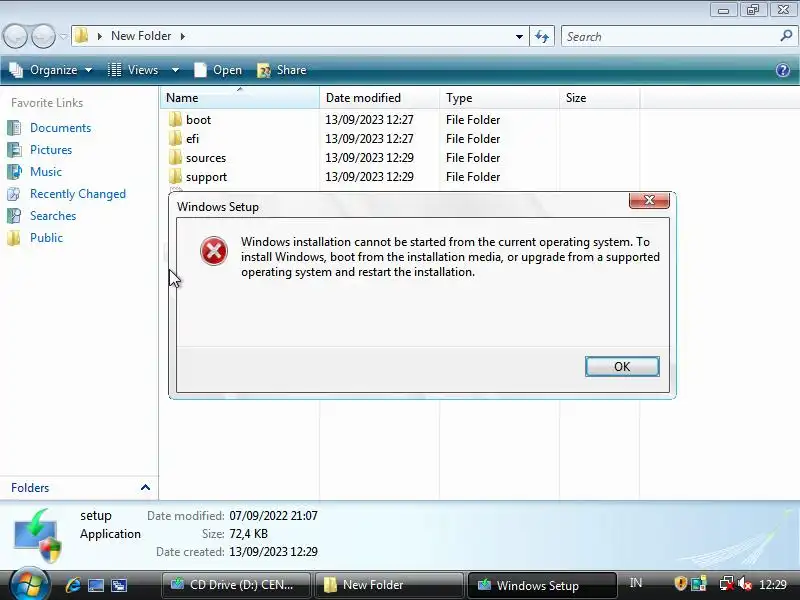The image size is (800, 600).
Task: Open Explorer help icon
Action: 783,70
